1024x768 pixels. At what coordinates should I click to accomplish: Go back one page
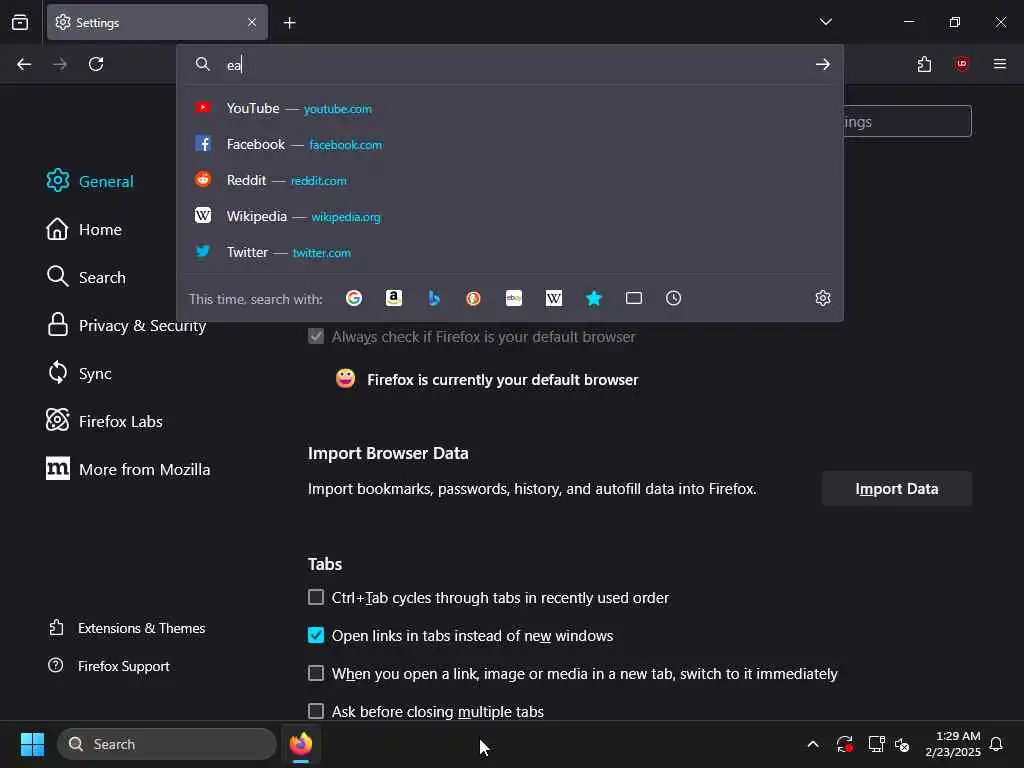coord(24,64)
